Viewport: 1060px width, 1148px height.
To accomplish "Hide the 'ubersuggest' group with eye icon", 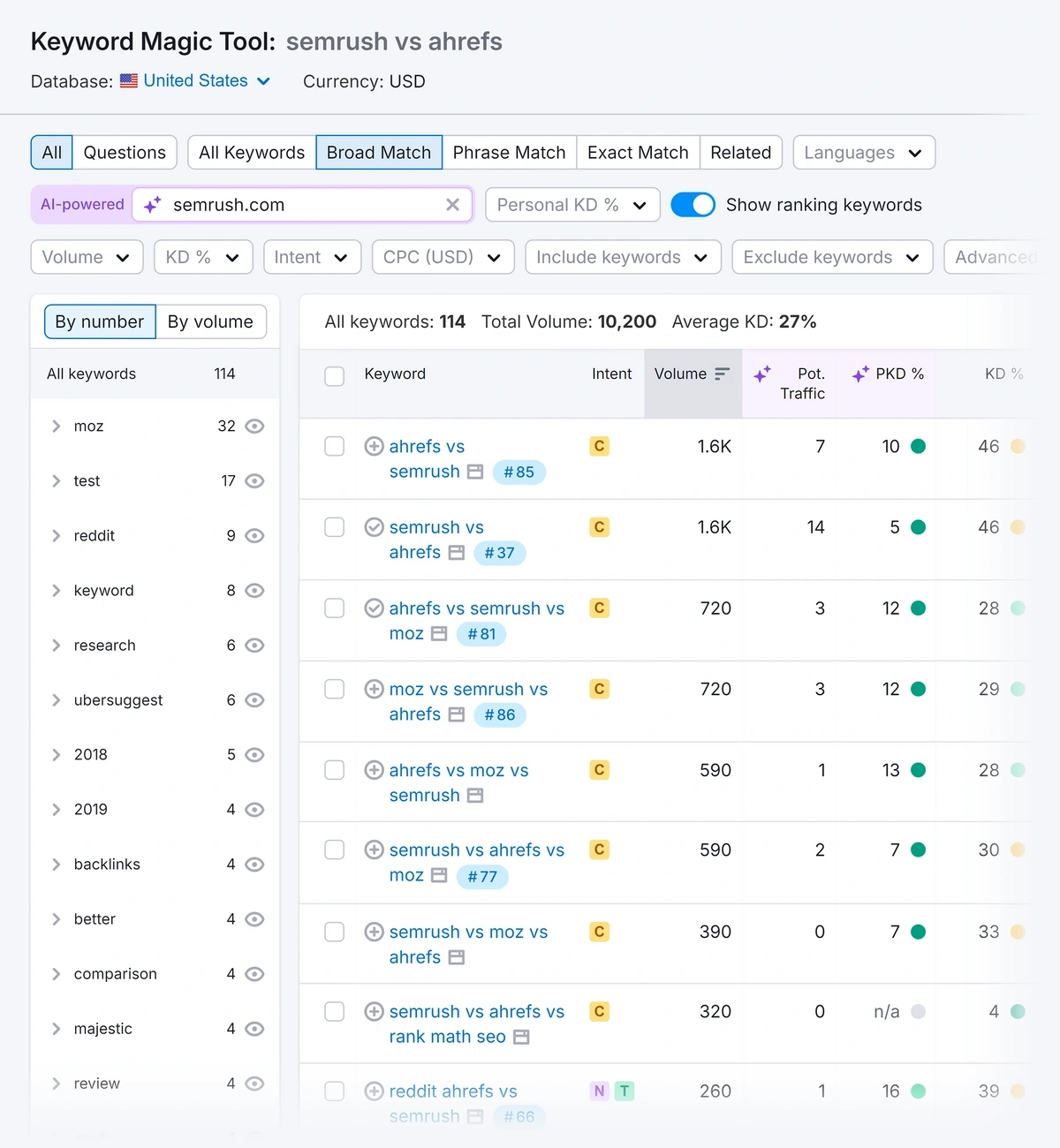I will point(254,699).
